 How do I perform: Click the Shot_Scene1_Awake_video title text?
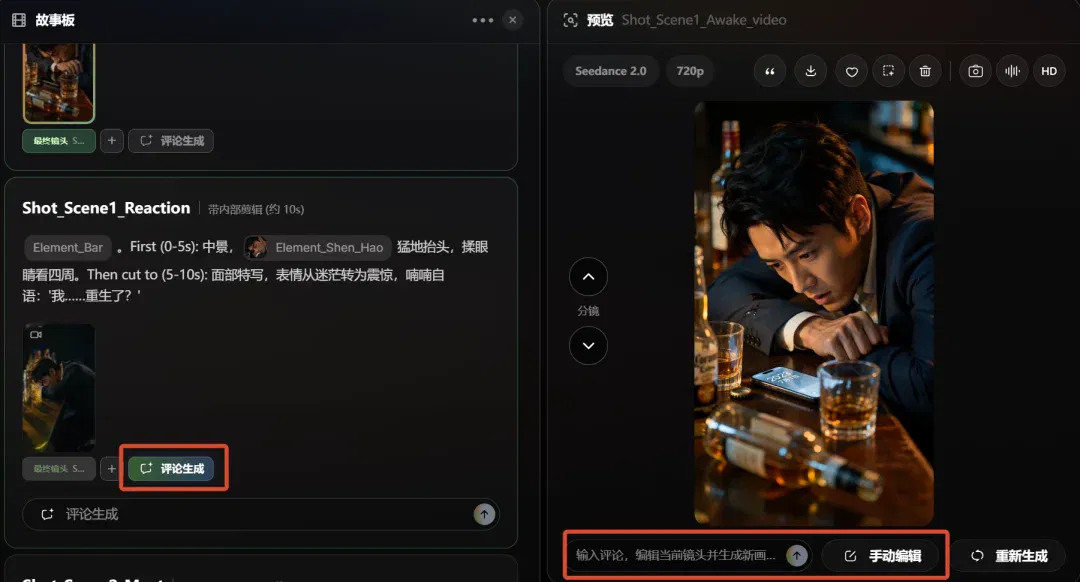pos(704,20)
